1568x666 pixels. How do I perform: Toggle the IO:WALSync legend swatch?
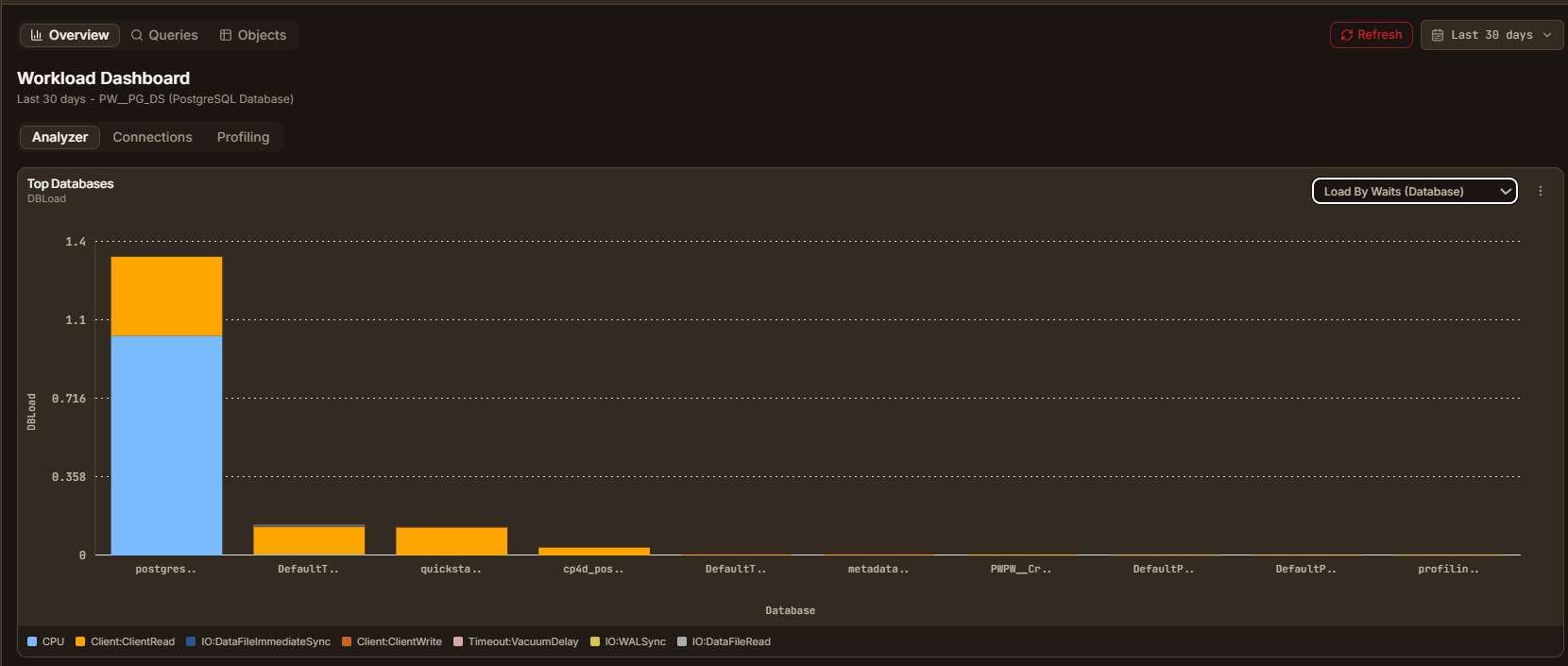click(595, 641)
